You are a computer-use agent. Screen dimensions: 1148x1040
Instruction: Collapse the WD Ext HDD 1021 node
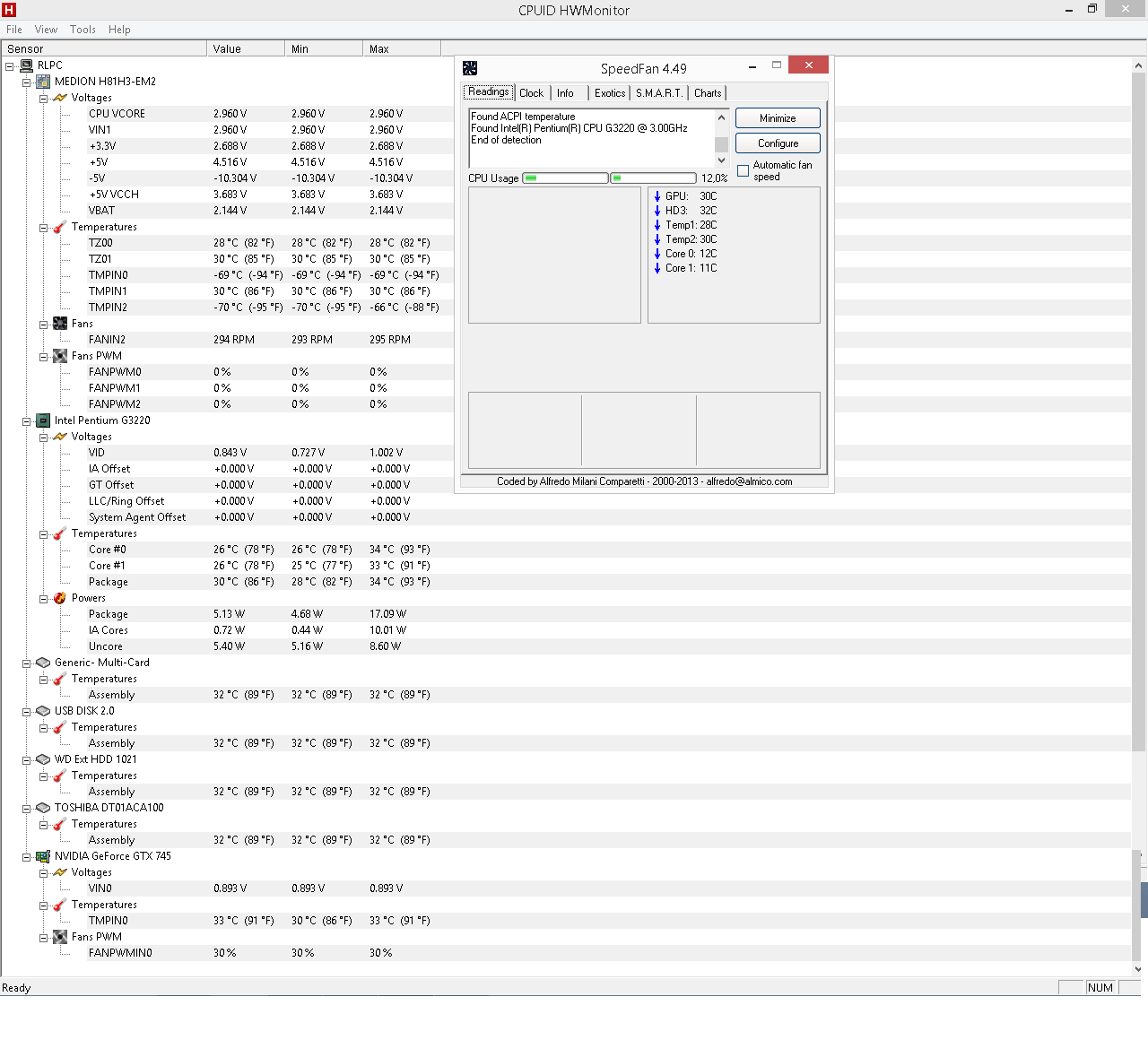click(27, 760)
